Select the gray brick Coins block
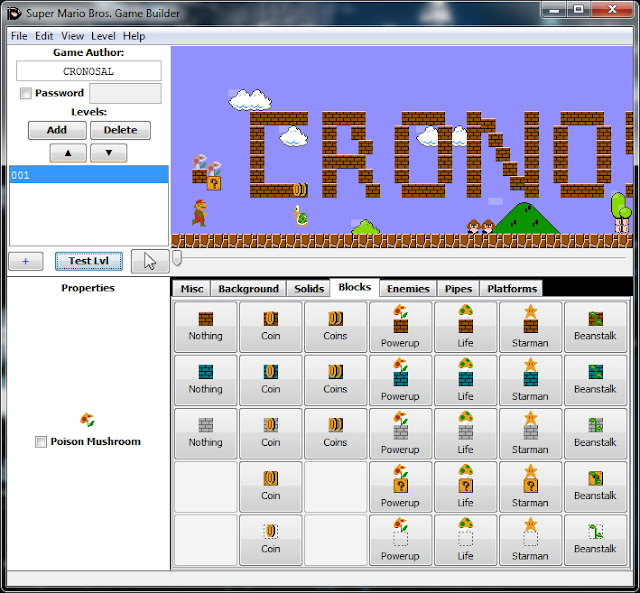 pyautogui.click(x=336, y=433)
